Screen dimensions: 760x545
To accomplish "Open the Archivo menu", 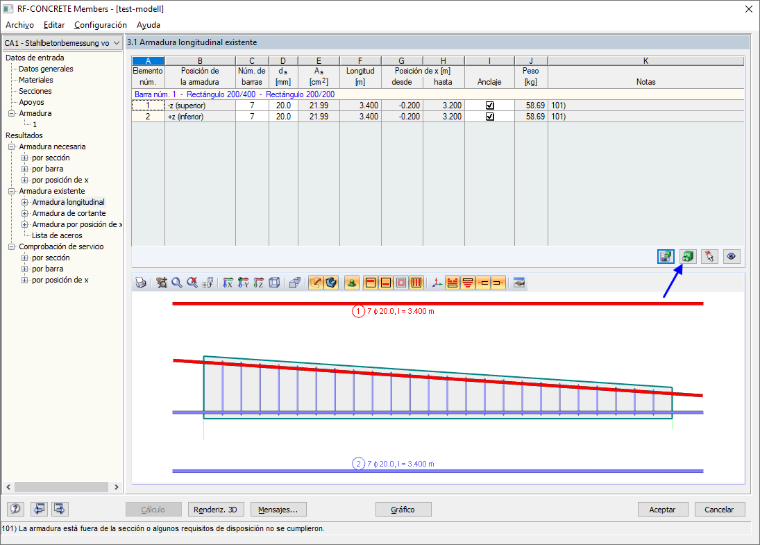I will pyautogui.click(x=19, y=25).
